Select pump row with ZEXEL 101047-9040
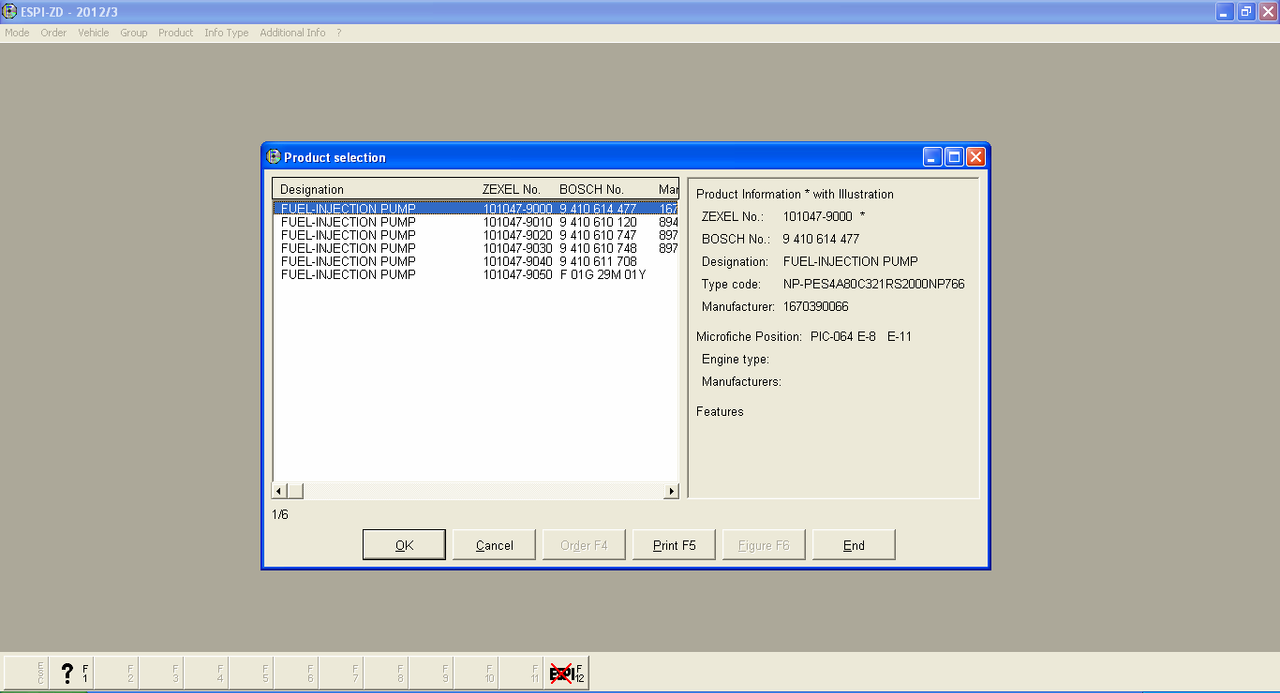 click(476, 261)
